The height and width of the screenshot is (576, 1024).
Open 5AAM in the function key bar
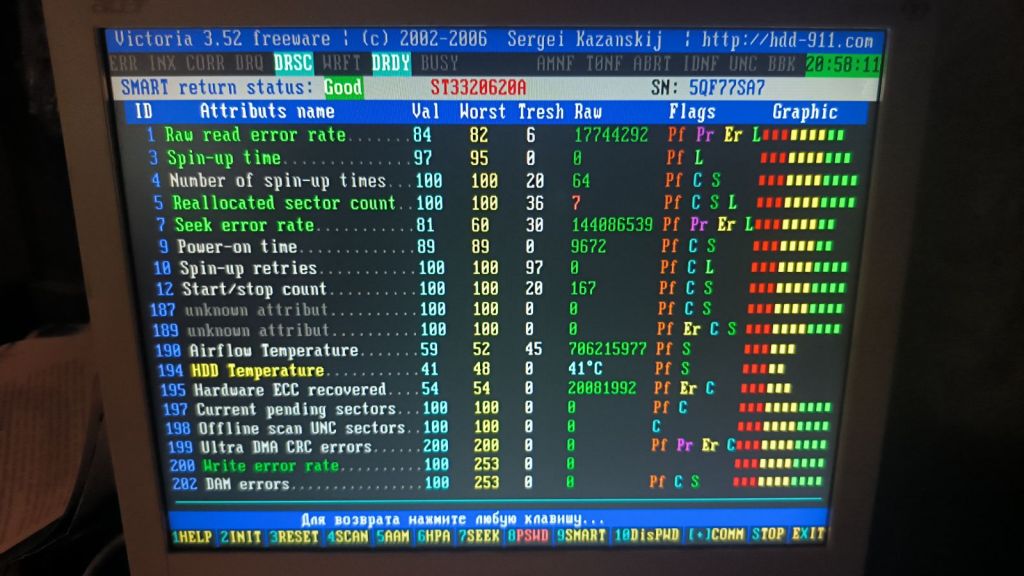pos(392,536)
